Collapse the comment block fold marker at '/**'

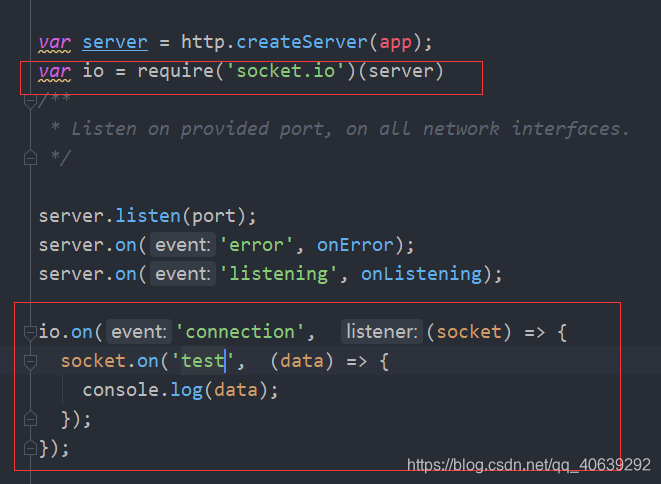(x=30, y=101)
